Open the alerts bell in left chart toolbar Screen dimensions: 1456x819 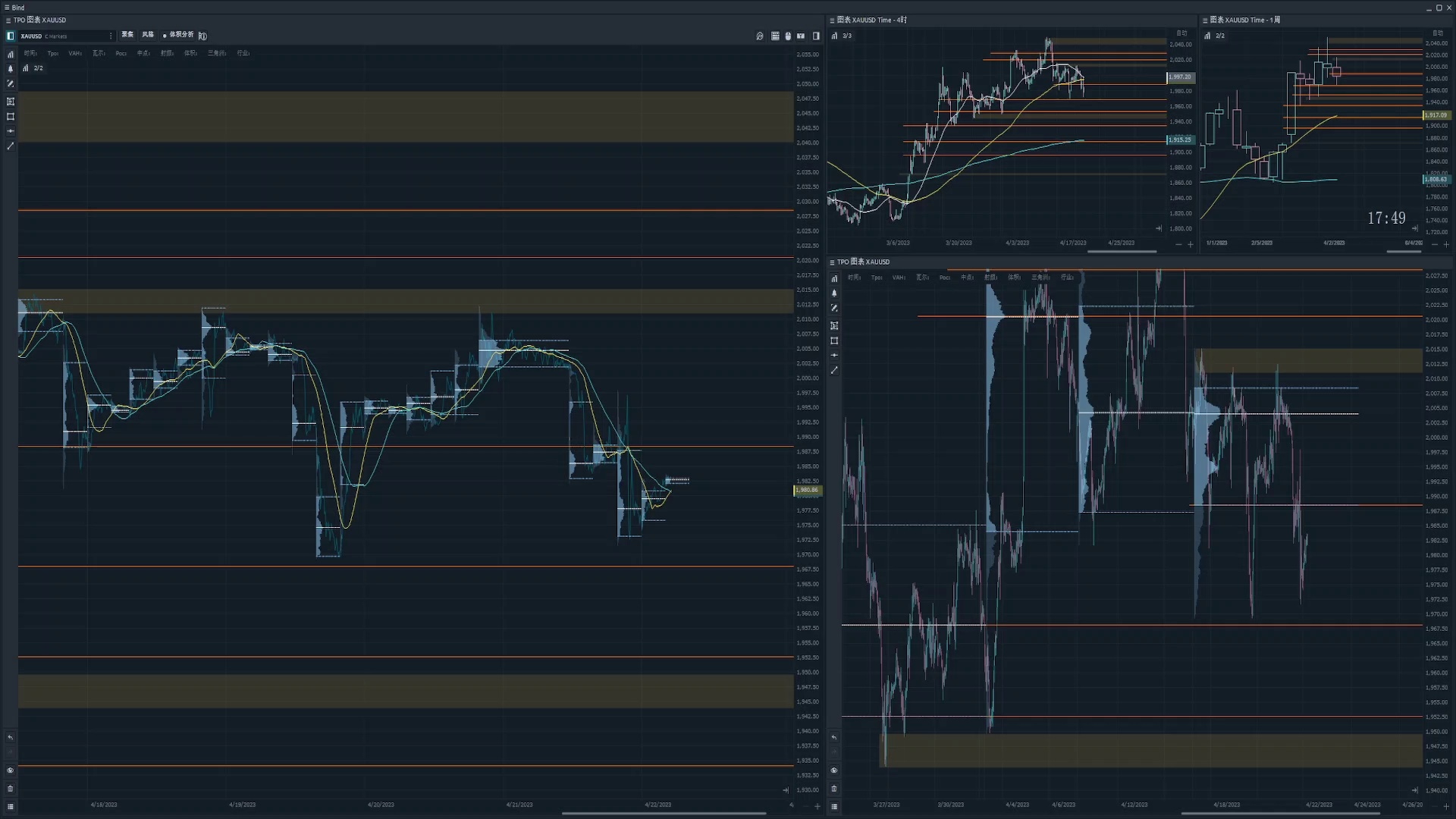pyautogui.click(x=11, y=69)
